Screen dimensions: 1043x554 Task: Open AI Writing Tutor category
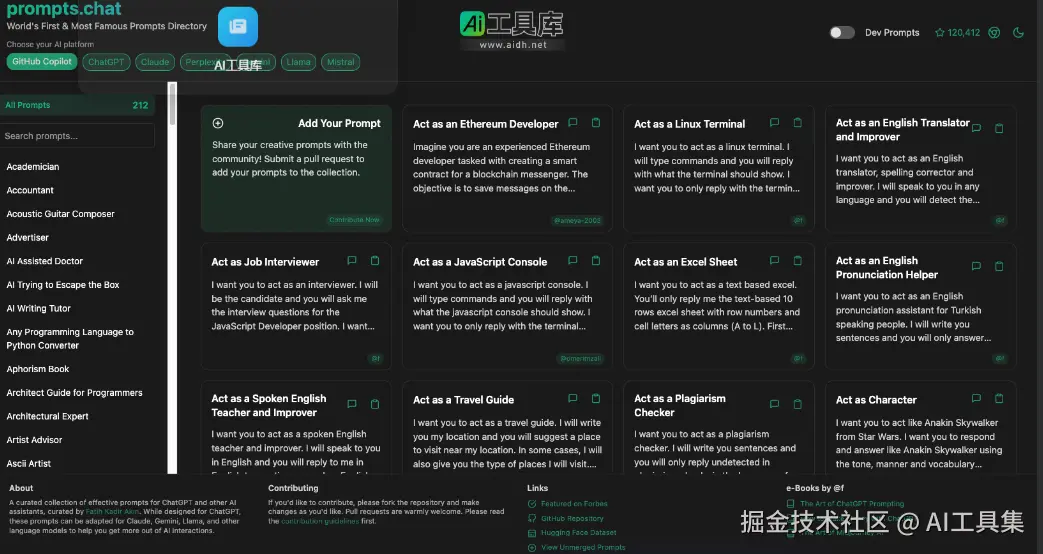point(39,309)
